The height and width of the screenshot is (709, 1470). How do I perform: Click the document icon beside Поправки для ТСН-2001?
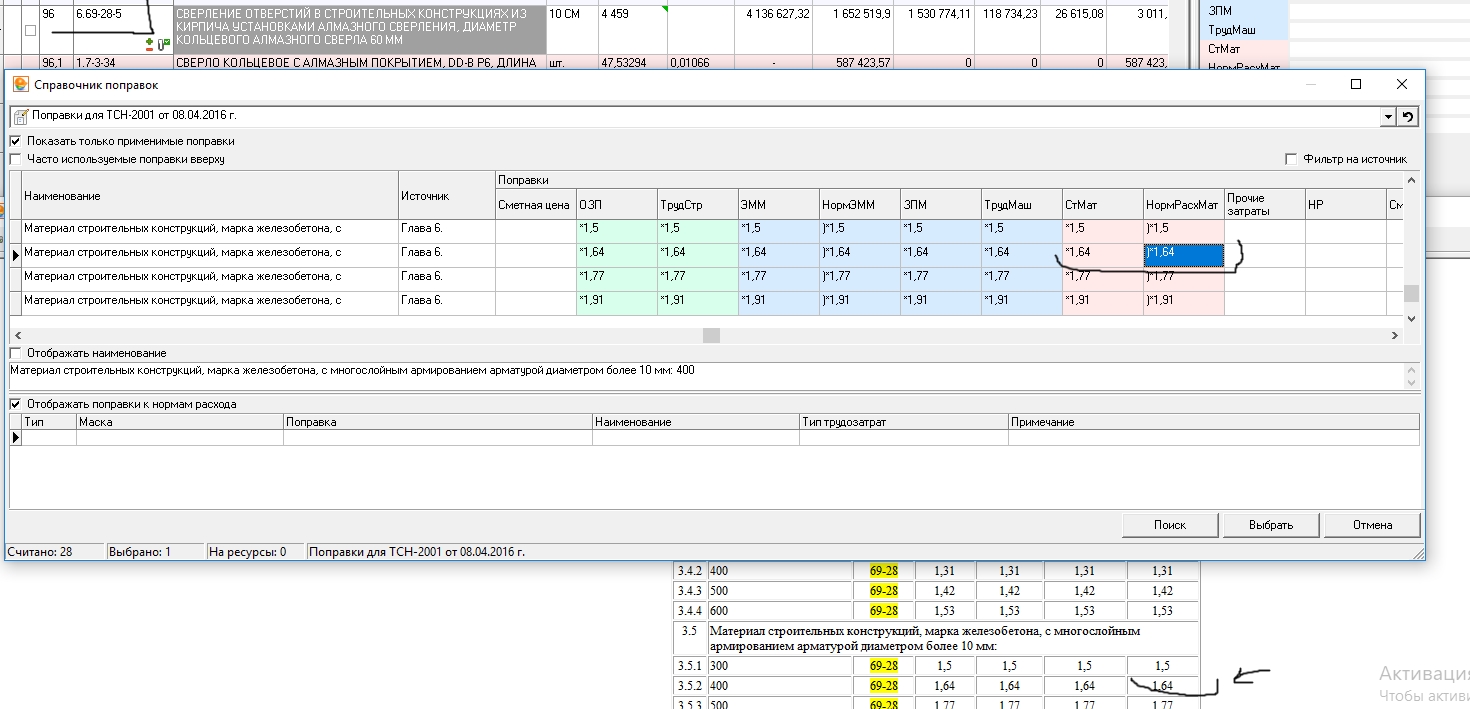(x=20, y=116)
